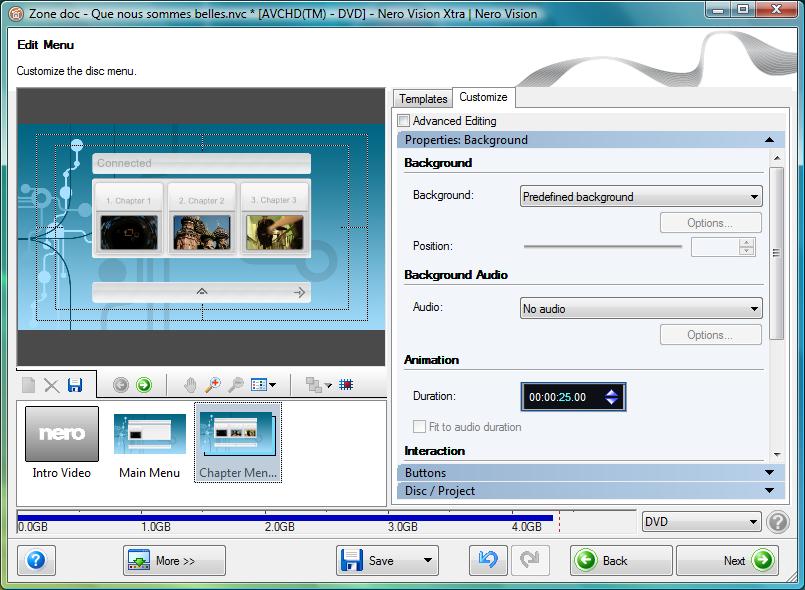Screen dimensions: 805x590
Task: Select the Chapter Menu thumbnail
Action: [238, 443]
